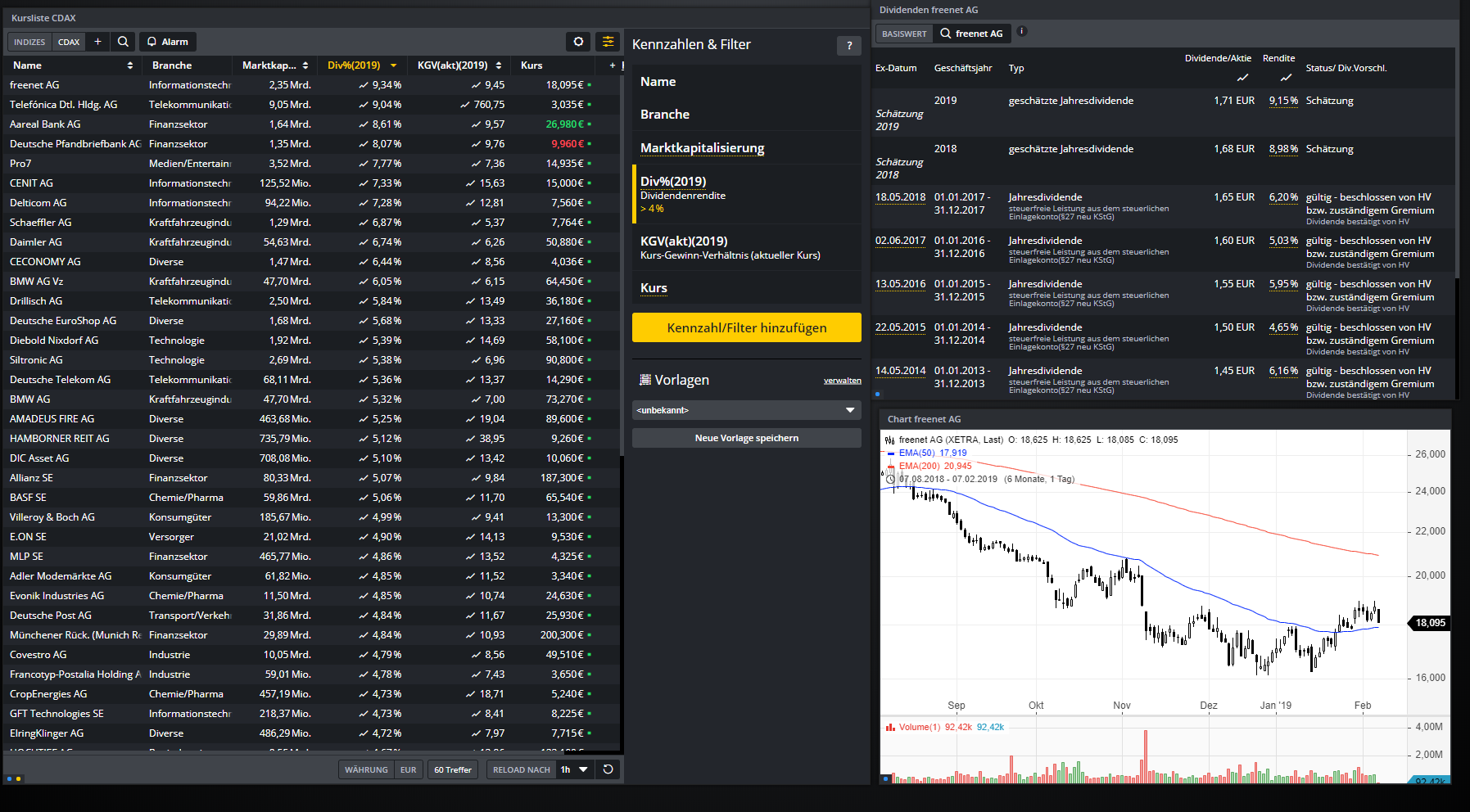Sort by KGV(akt)(2019) column arrows

coord(499,65)
